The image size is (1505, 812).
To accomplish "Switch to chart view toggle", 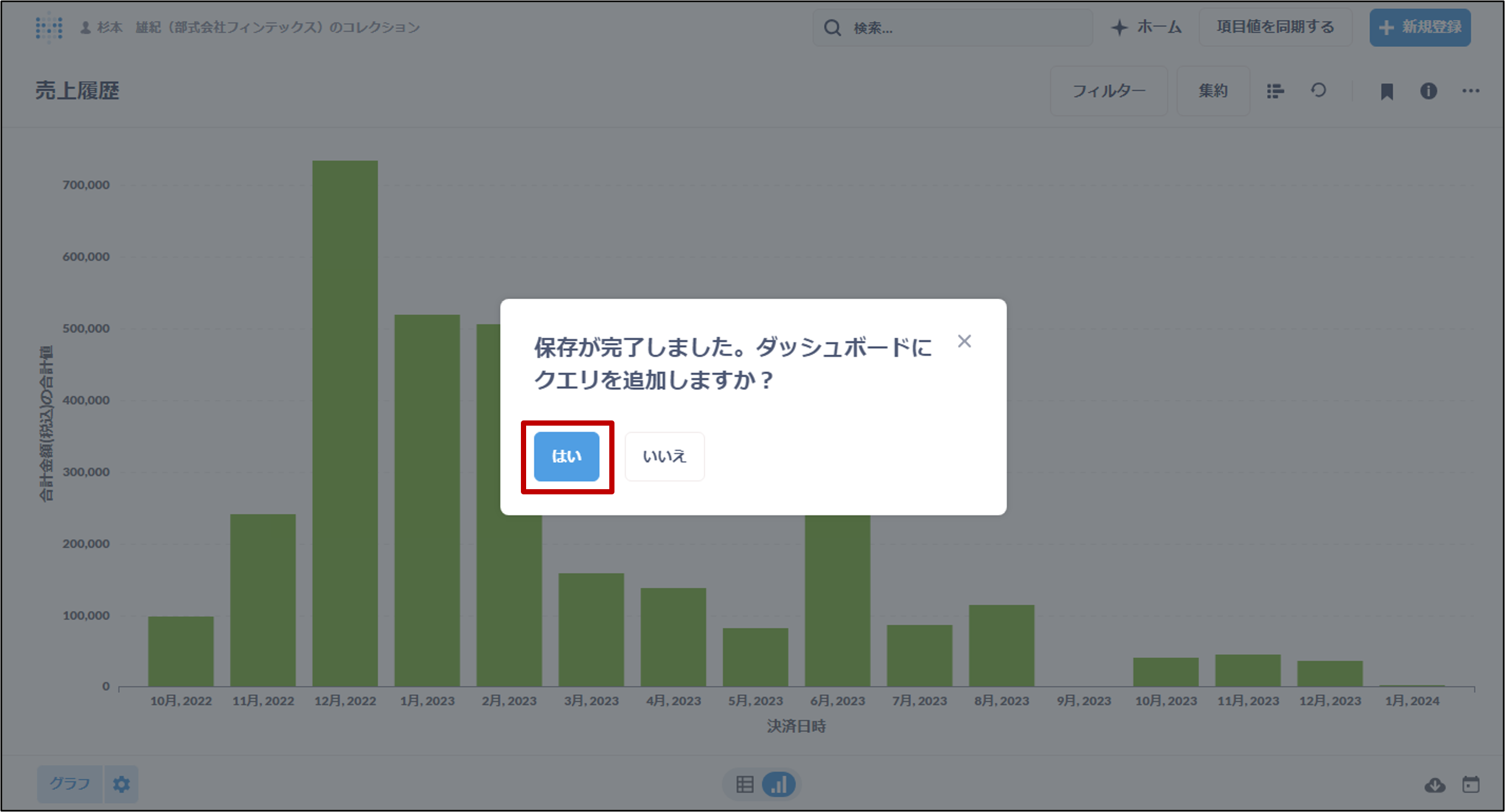I will coord(778,784).
